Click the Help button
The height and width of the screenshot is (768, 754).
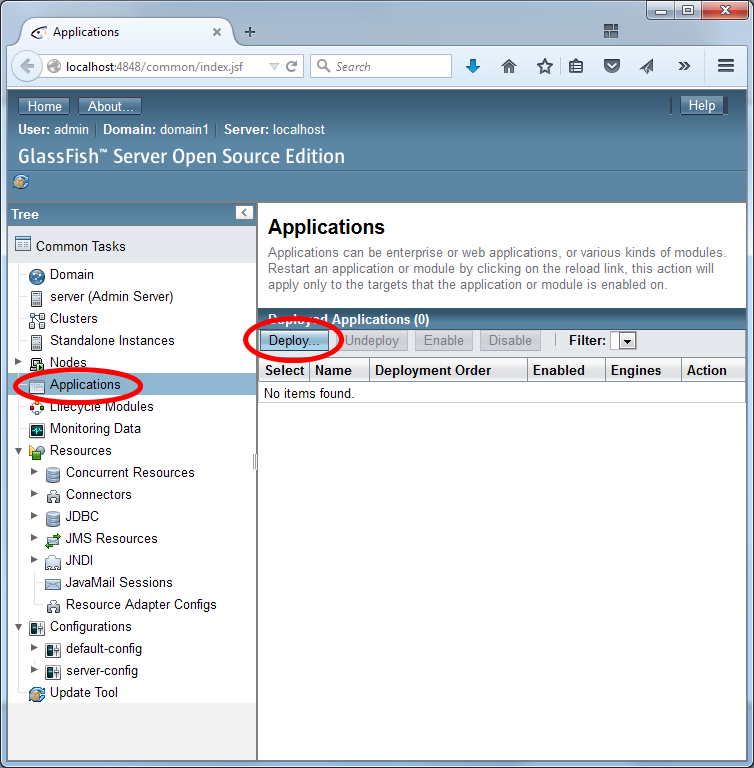[x=702, y=106]
